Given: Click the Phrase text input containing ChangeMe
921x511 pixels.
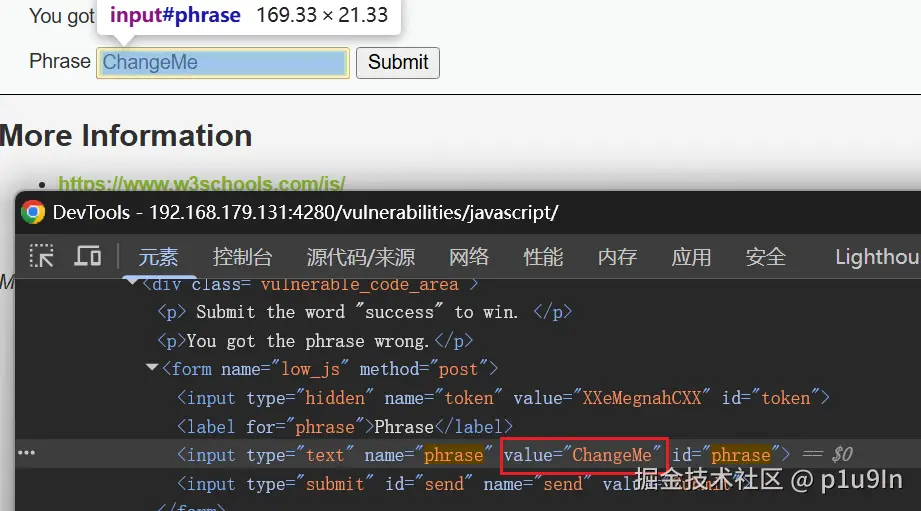Looking at the screenshot, I should click(223, 63).
